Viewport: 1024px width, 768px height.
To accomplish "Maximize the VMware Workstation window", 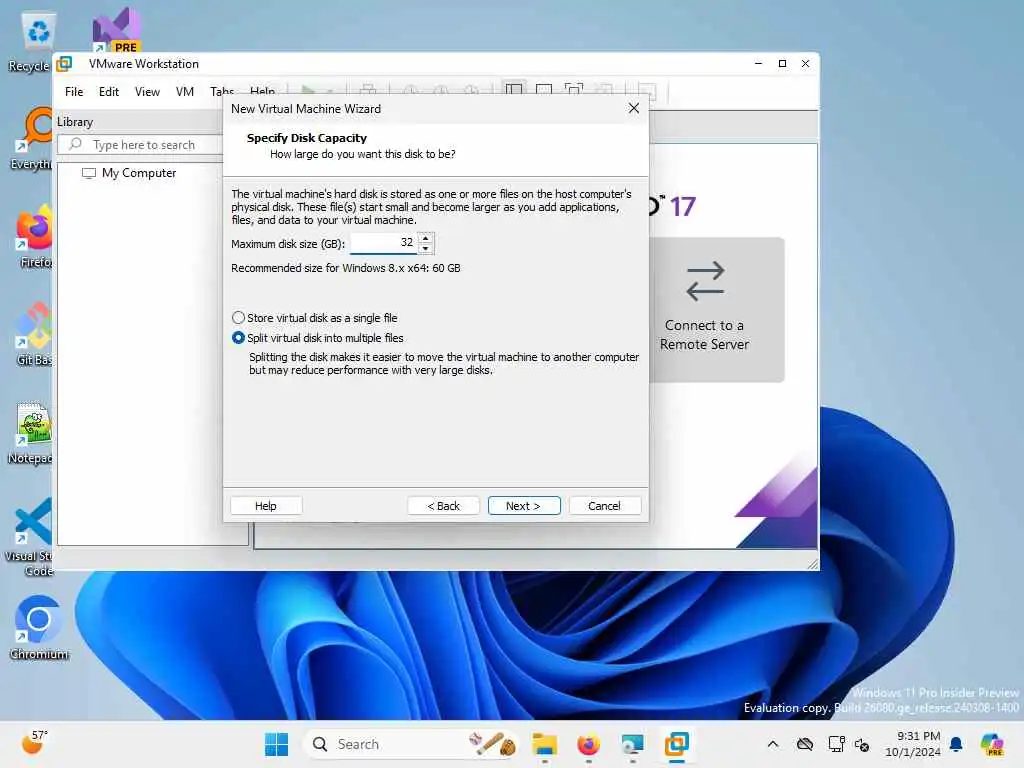I will (x=782, y=63).
